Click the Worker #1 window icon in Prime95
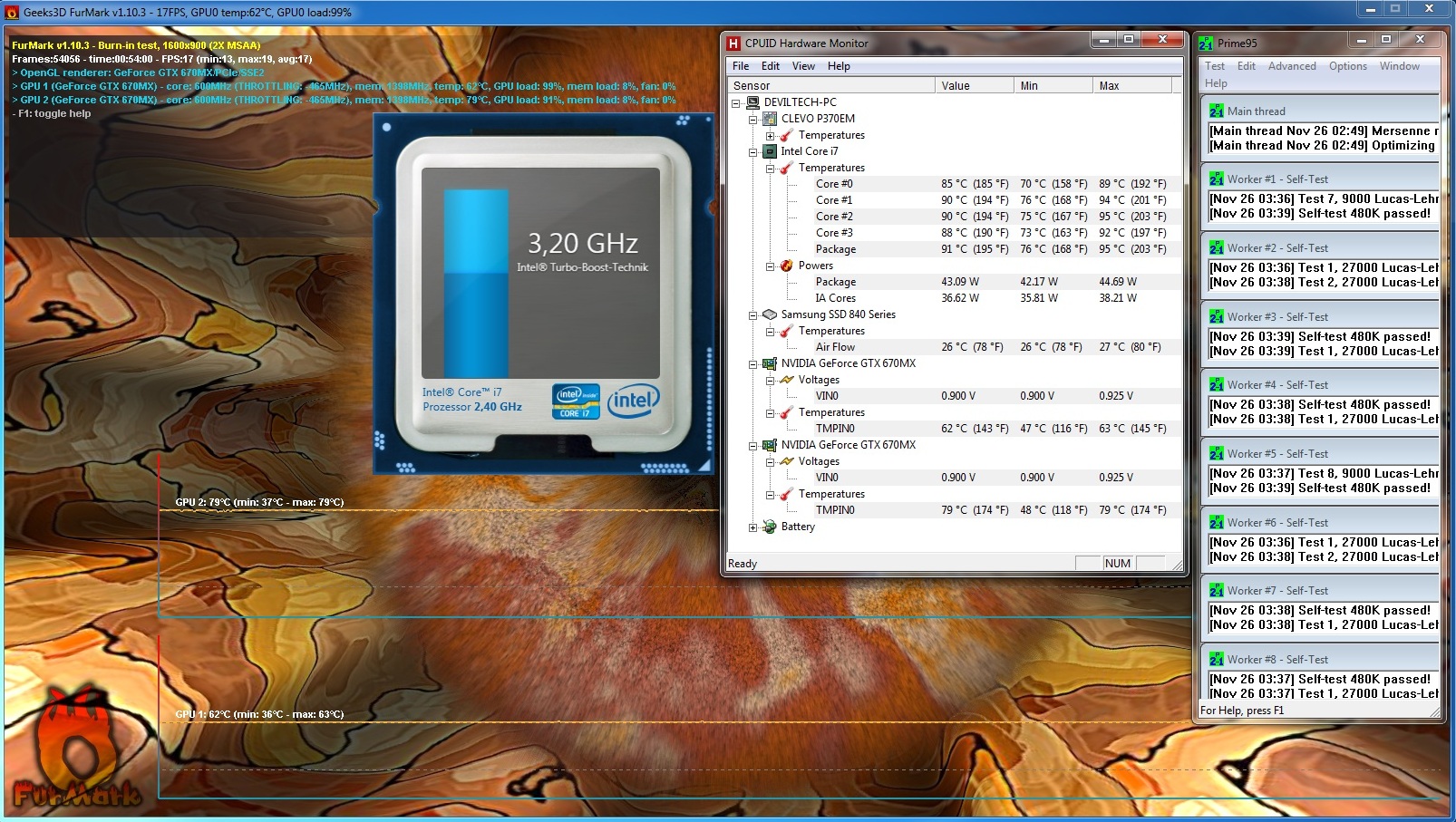The image size is (1456, 822). pyautogui.click(x=1217, y=179)
